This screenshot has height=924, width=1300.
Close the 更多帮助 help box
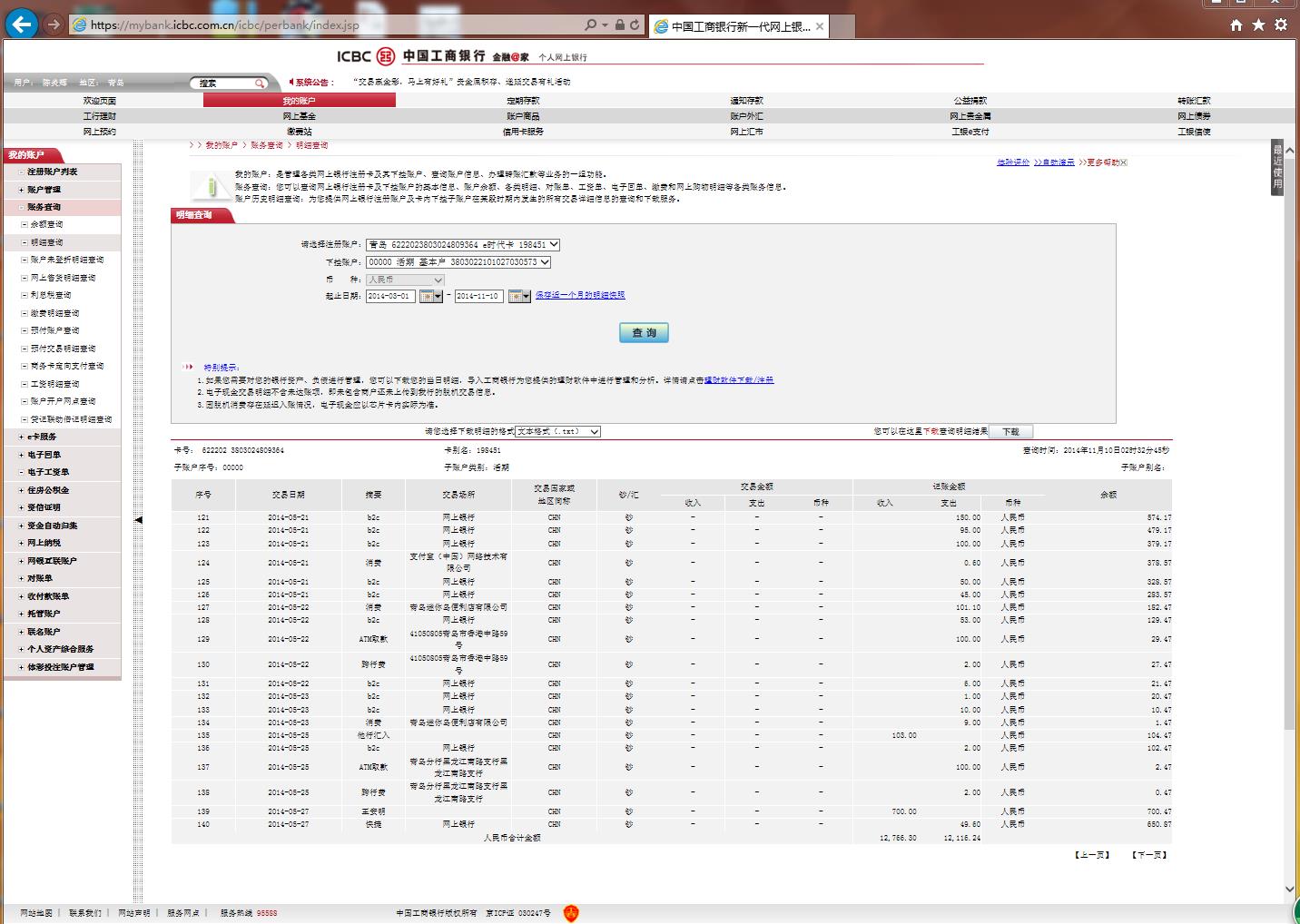[x=1123, y=162]
